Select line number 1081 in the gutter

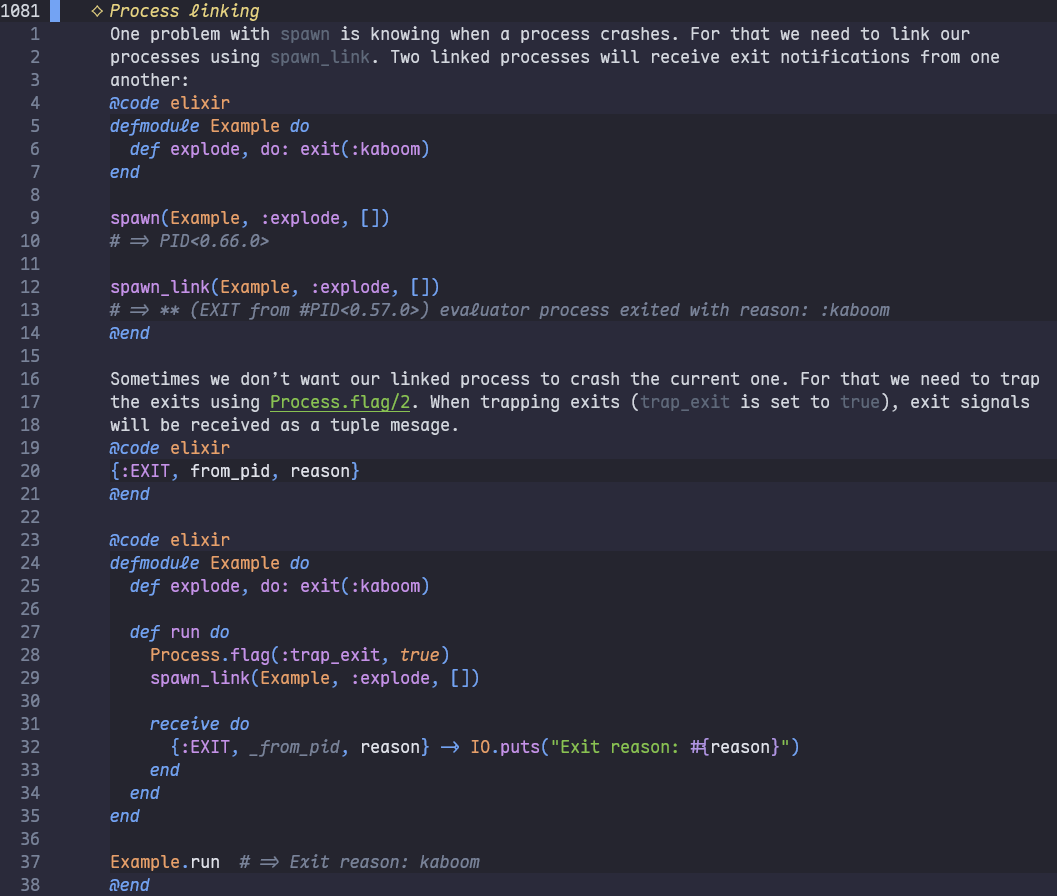[x=20, y=11]
